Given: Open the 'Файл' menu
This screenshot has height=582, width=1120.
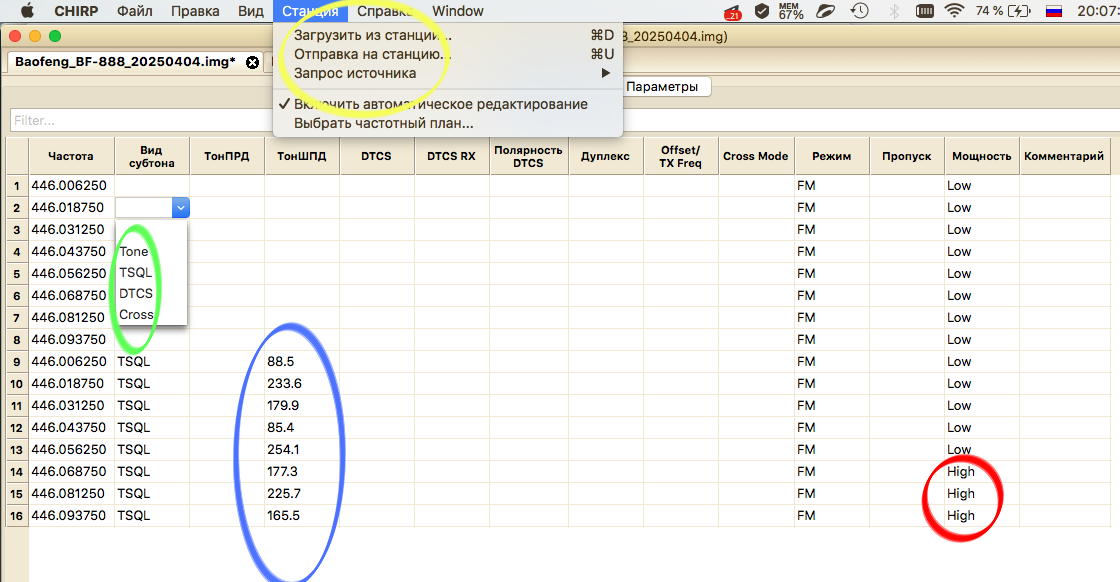Looking at the screenshot, I should [134, 11].
